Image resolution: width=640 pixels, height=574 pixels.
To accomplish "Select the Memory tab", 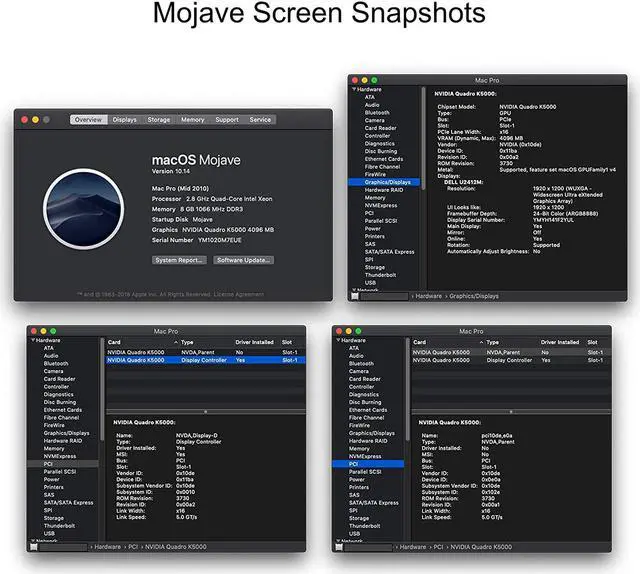I will click(x=192, y=120).
